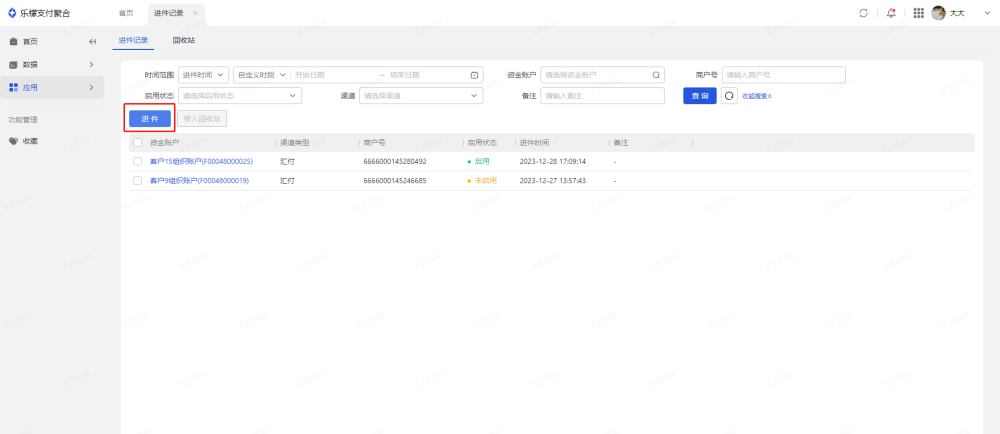Click the orange 未启用 status

point(486,180)
